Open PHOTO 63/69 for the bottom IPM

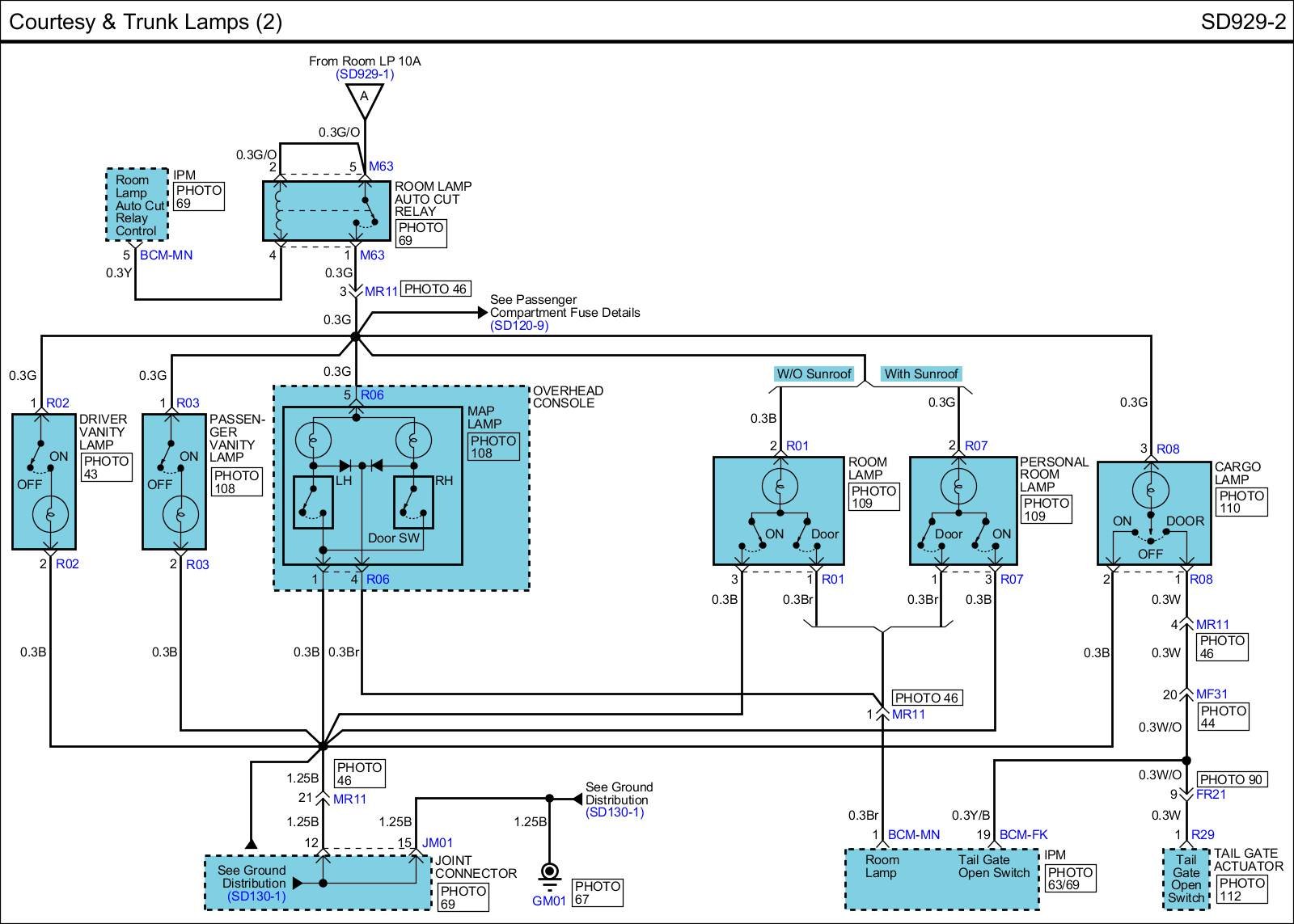1070,879
